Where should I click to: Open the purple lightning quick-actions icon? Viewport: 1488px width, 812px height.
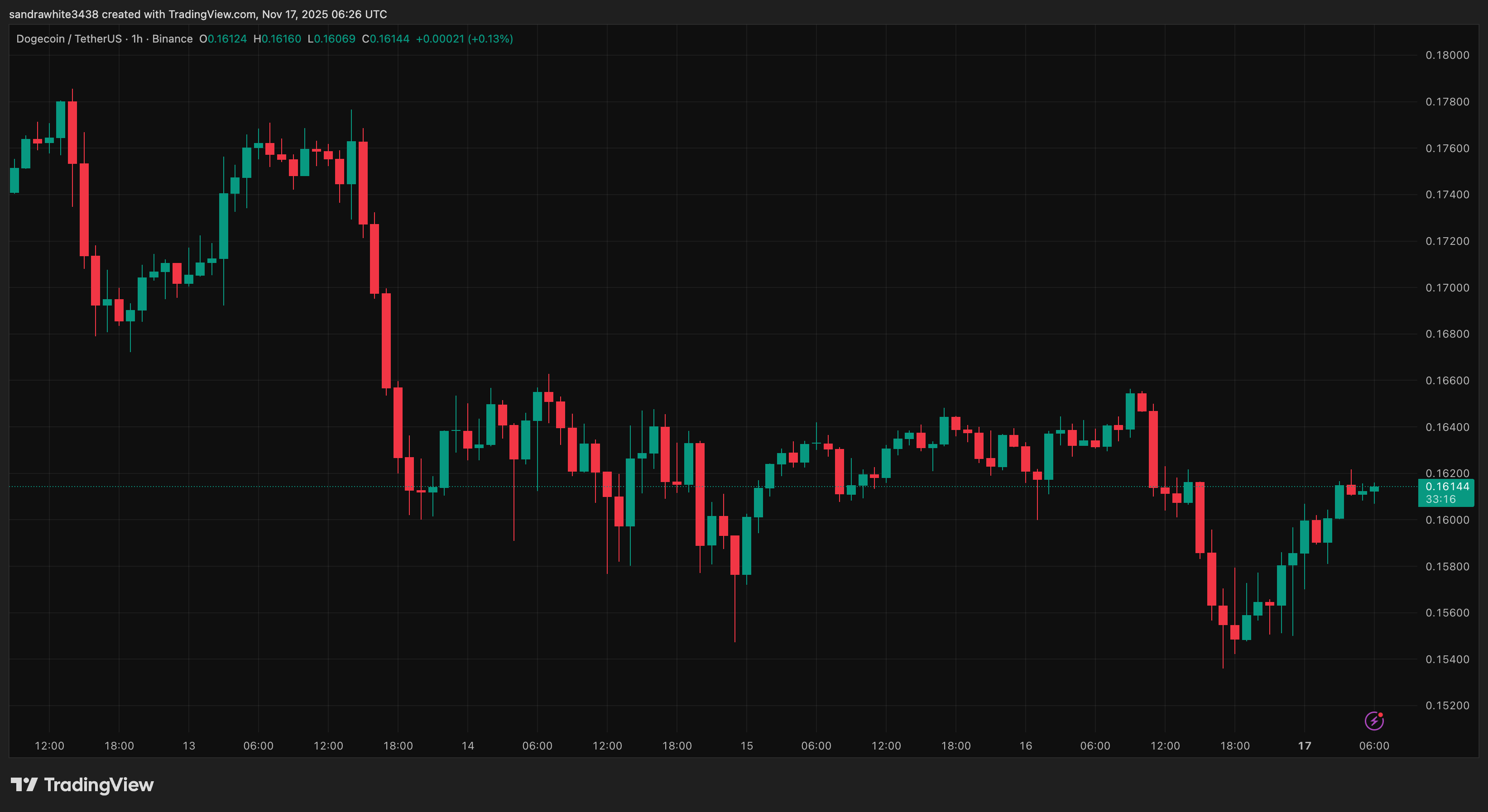point(1375,722)
